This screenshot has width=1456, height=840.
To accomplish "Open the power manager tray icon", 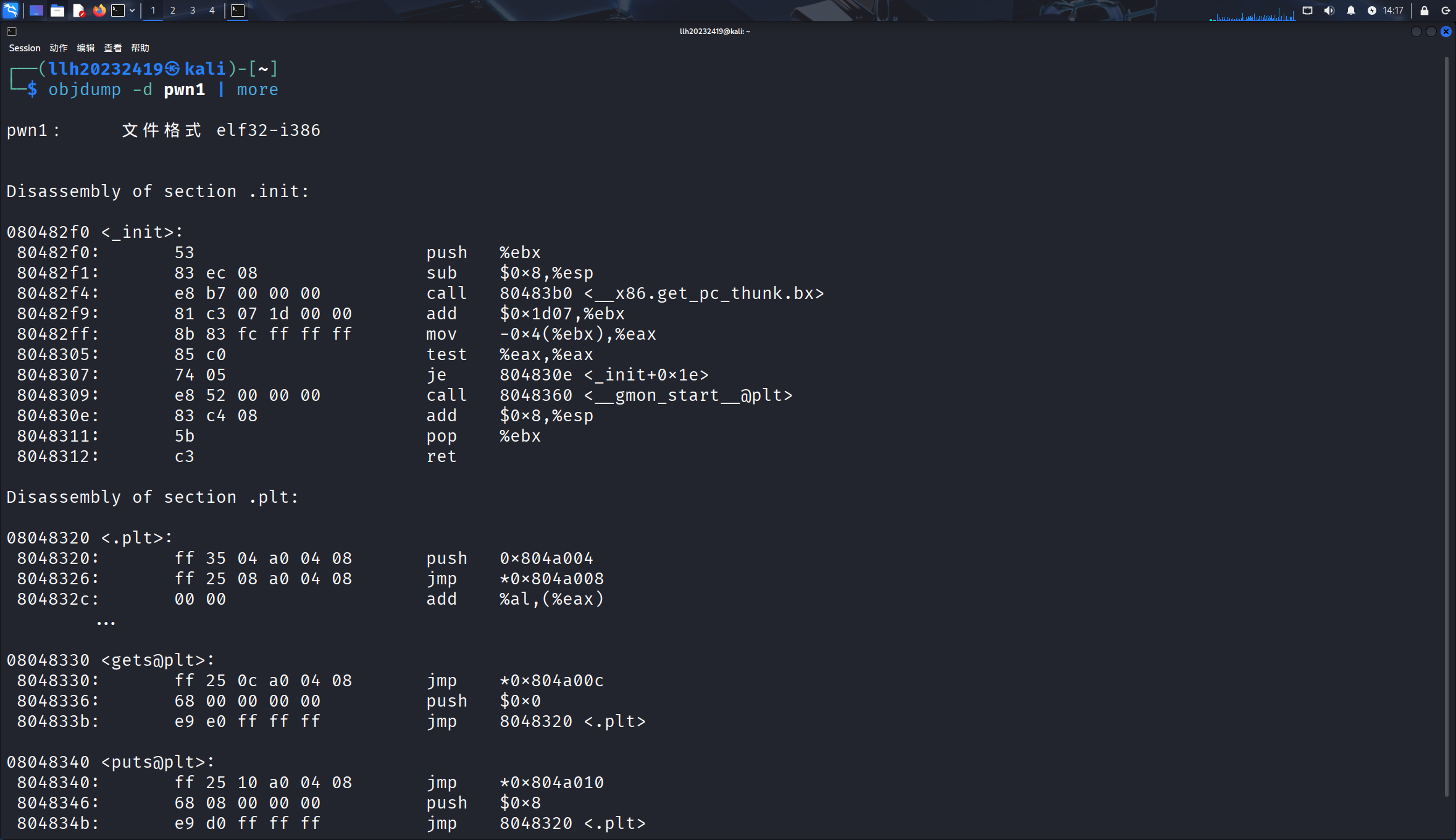I will click(1373, 10).
